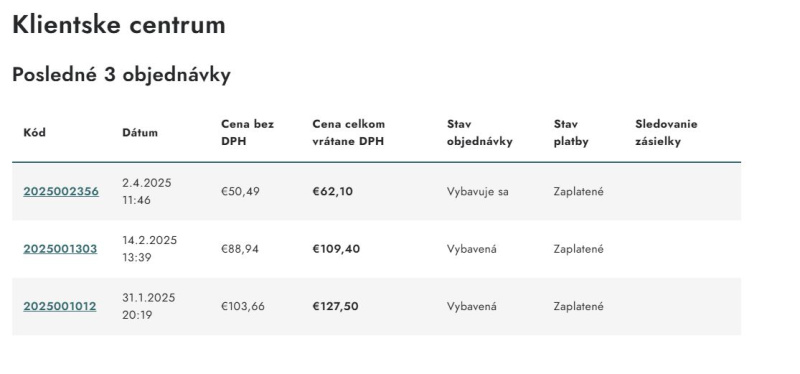This screenshot has width=800, height=374.
Task: Click Zaplatené status of order 2025001012
Action: pos(579,306)
